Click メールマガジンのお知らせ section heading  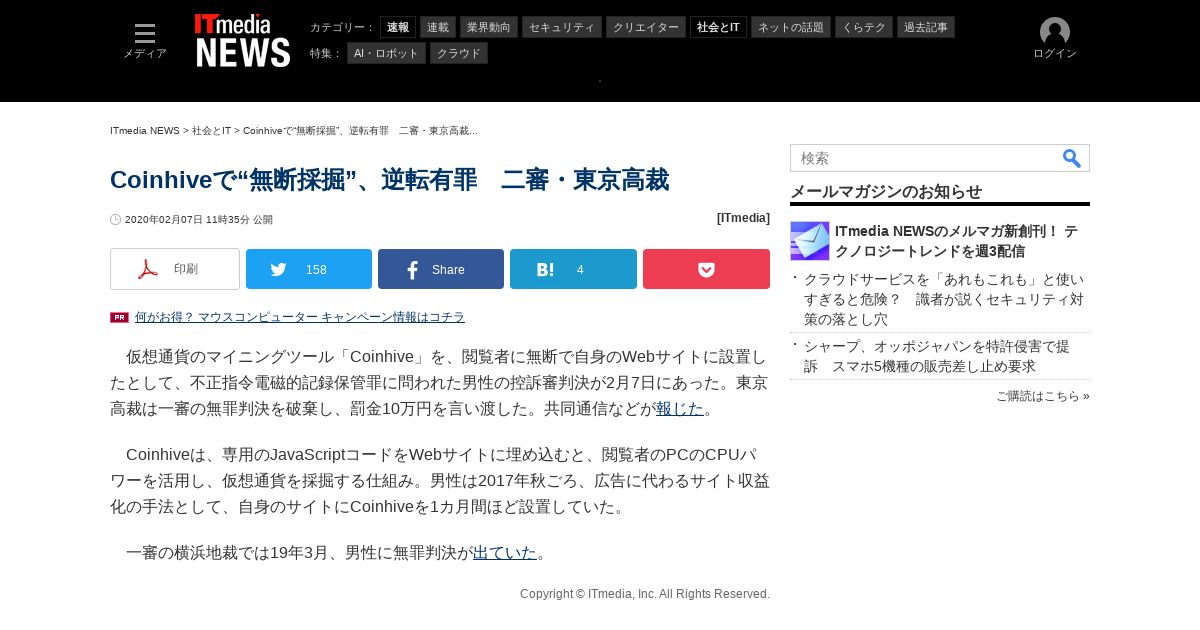point(886,191)
